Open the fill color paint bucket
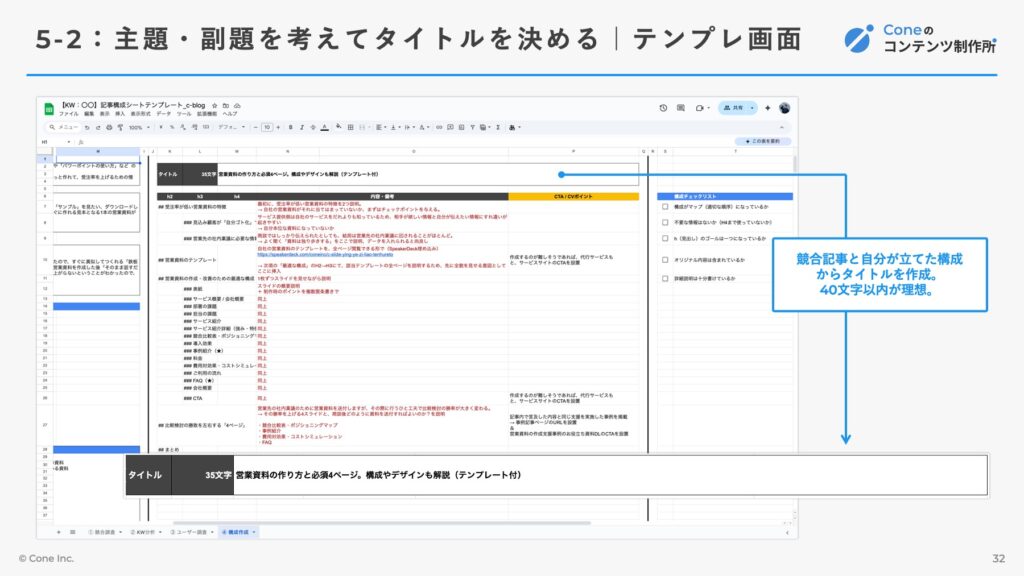The height and width of the screenshot is (576, 1024). coord(339,127)
